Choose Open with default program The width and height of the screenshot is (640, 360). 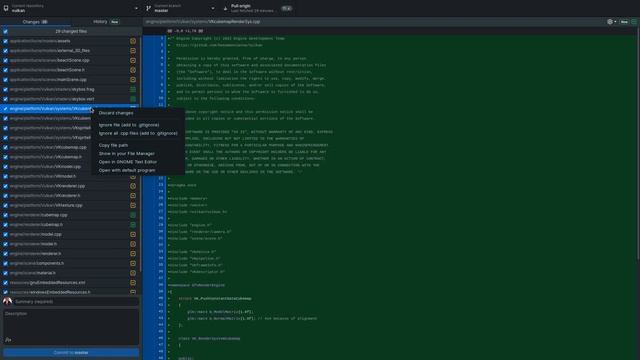tap(127, 170)
